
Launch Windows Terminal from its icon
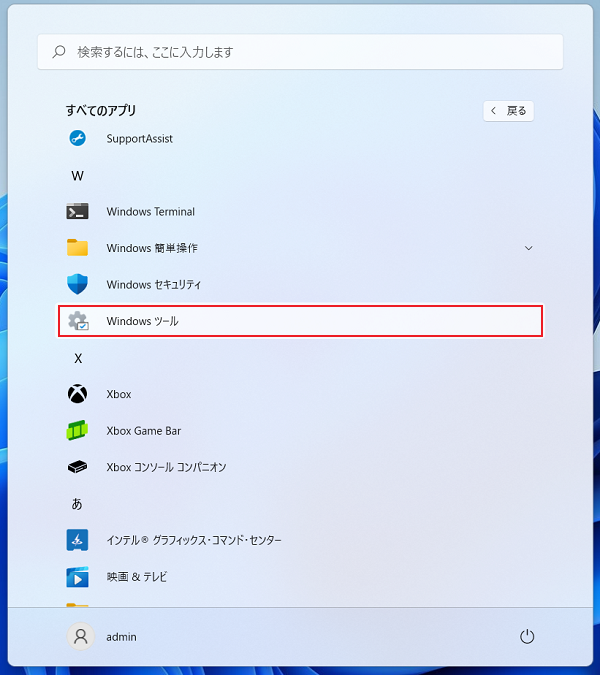pos(77,212)
